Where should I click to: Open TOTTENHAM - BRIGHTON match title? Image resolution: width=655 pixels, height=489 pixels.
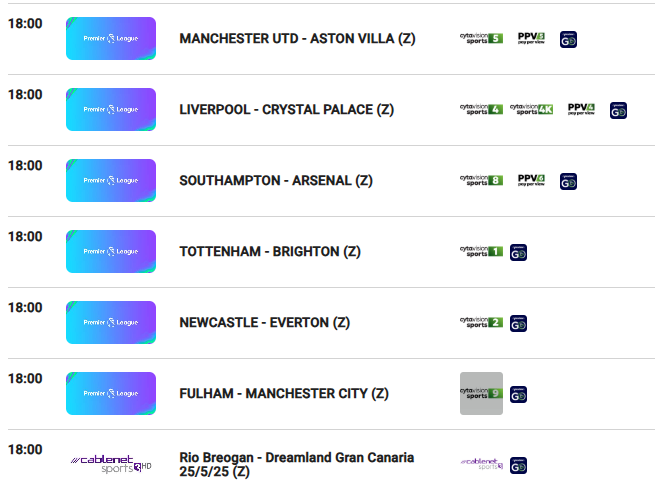[270, 251]
